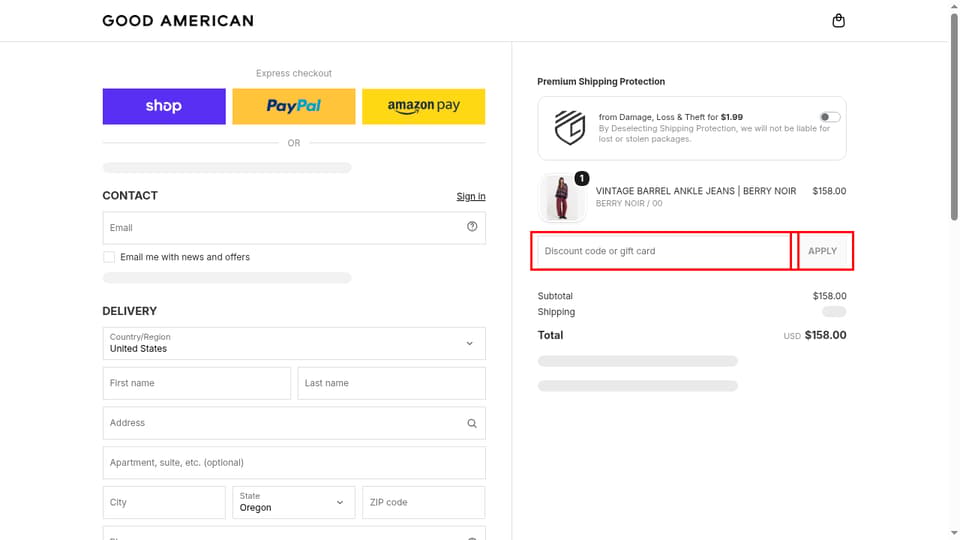960x540 pixels.
Task: Choose Amazon Pay express checkout
Action: (x=424, y=107)
